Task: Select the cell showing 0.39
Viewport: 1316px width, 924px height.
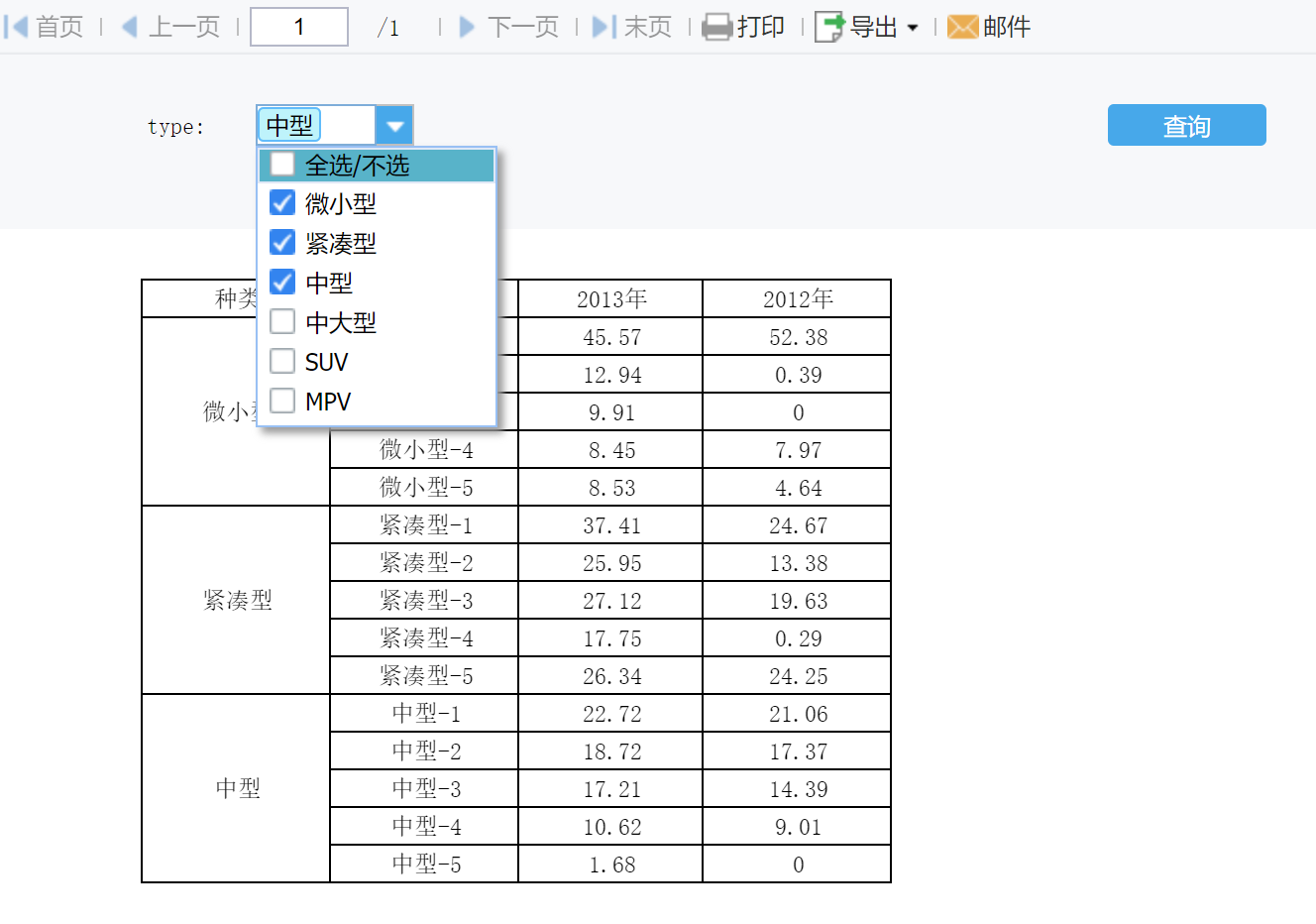Action: coord(797,374)
